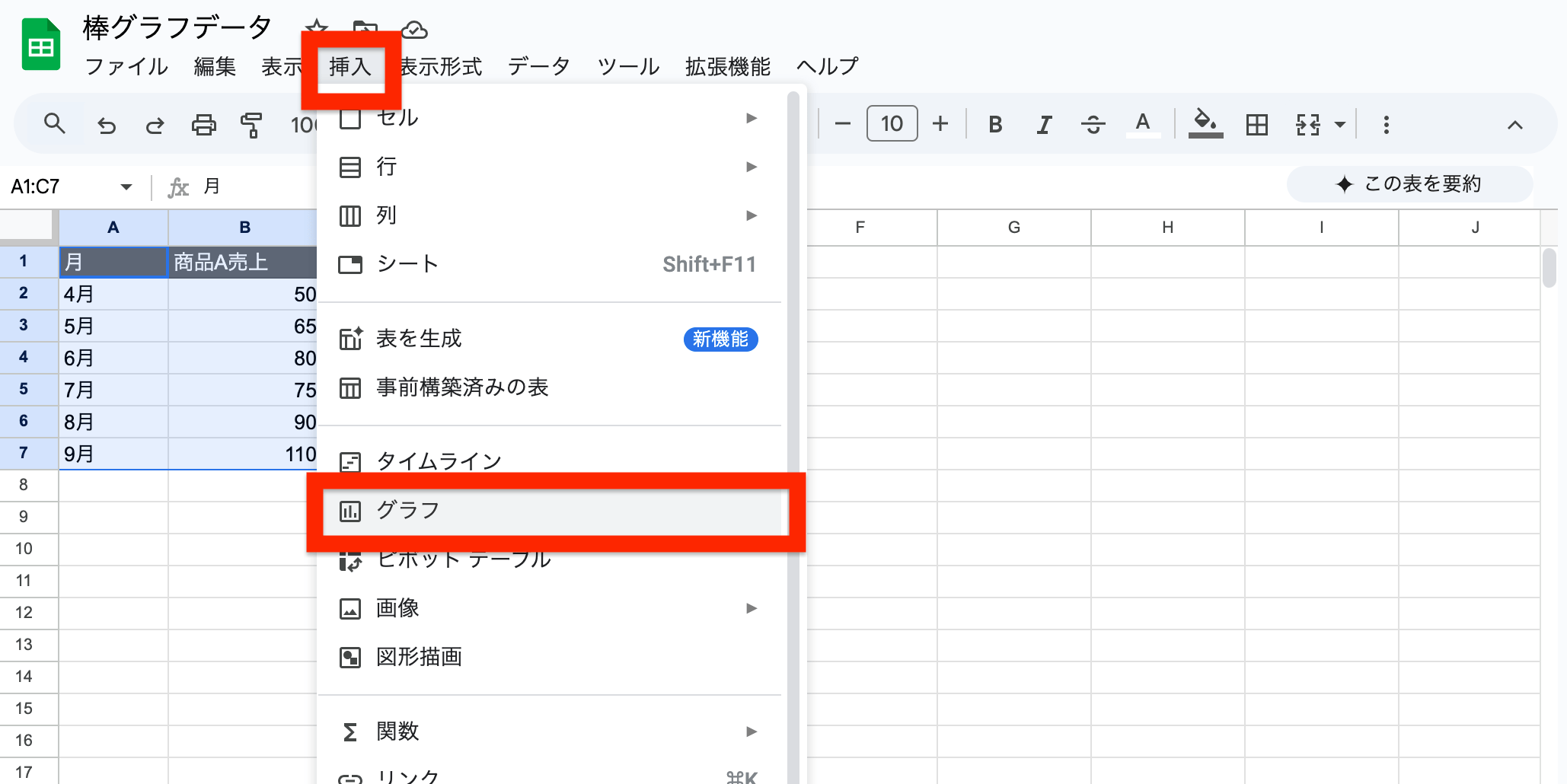Toggle bold formatting

coord(995,123)
